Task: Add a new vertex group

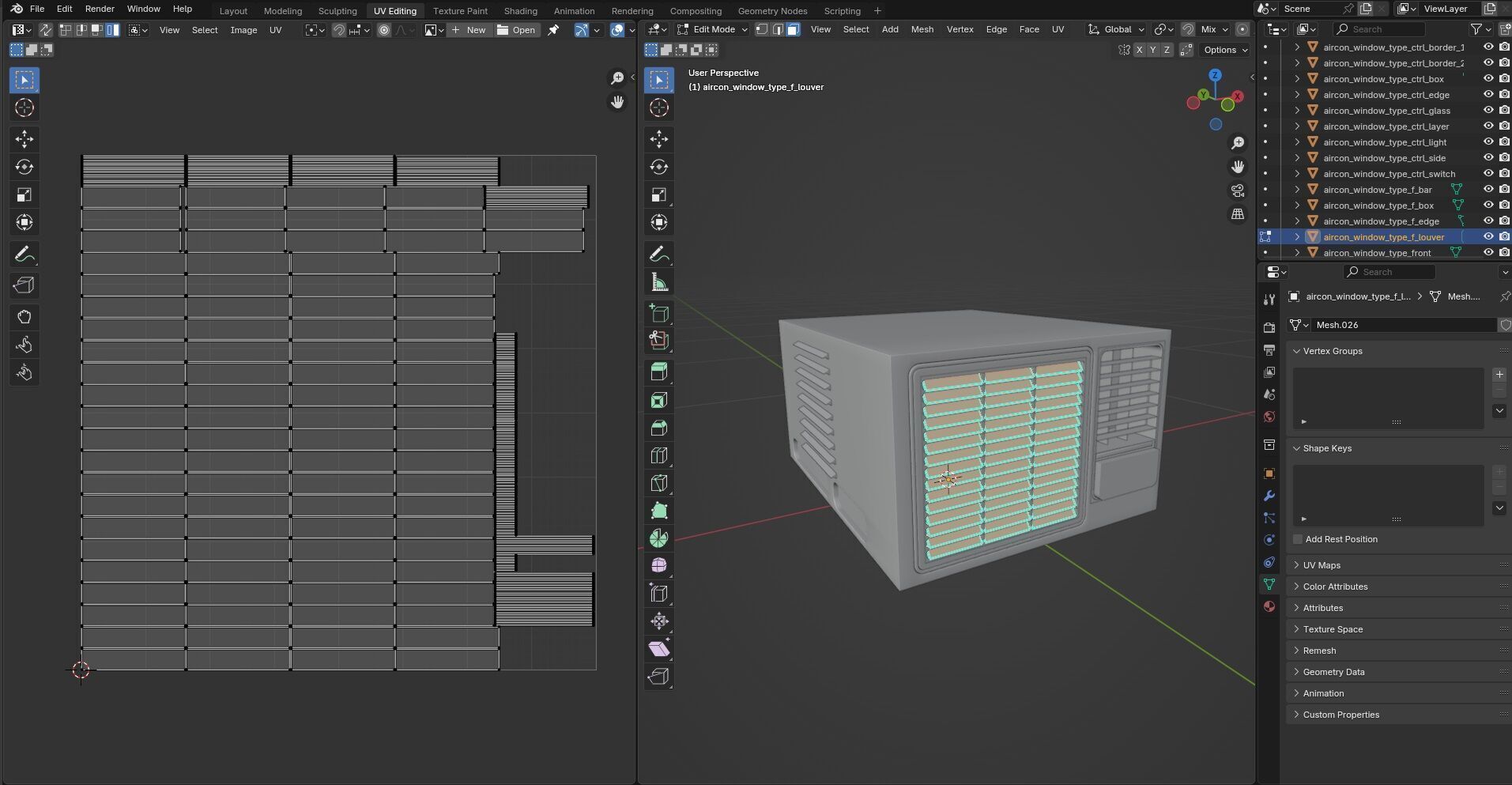Action: (x=1499, y=375)
